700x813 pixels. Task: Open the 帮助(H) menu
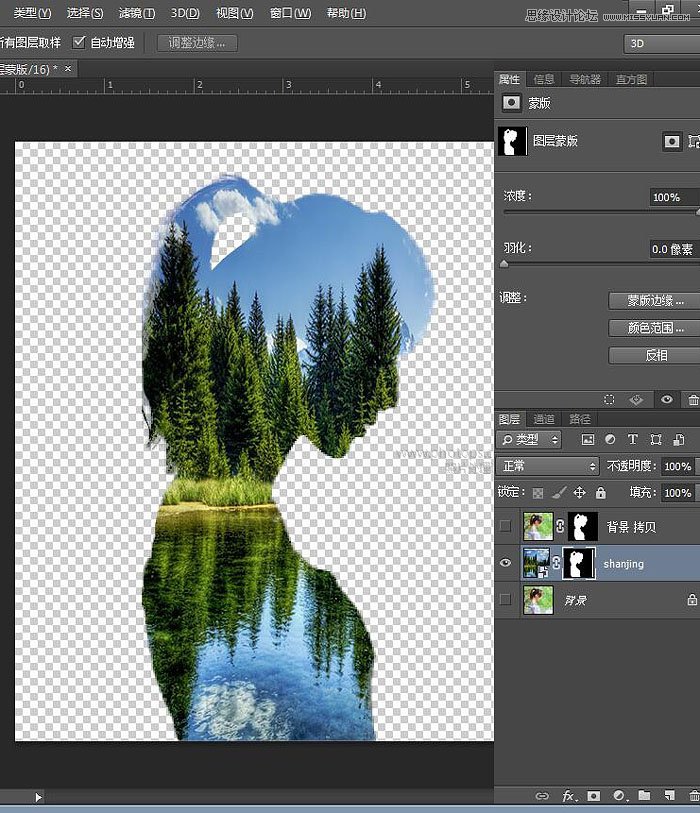click(346, 13)
